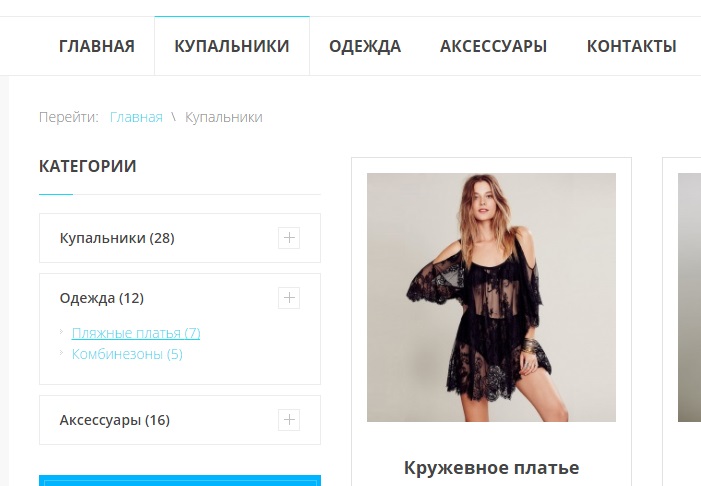Select the Аксессуары (16) category label
The width and height of the screenshot is (701, 486).
[114, 420]
